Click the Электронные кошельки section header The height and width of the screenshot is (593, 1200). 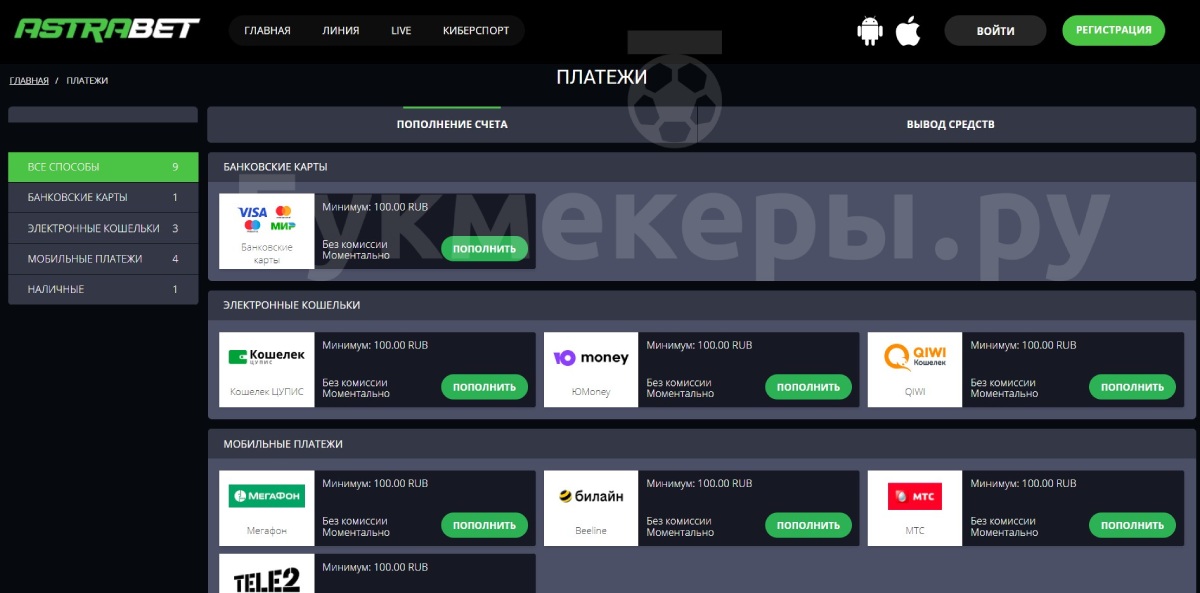click(x=701, y=305)
